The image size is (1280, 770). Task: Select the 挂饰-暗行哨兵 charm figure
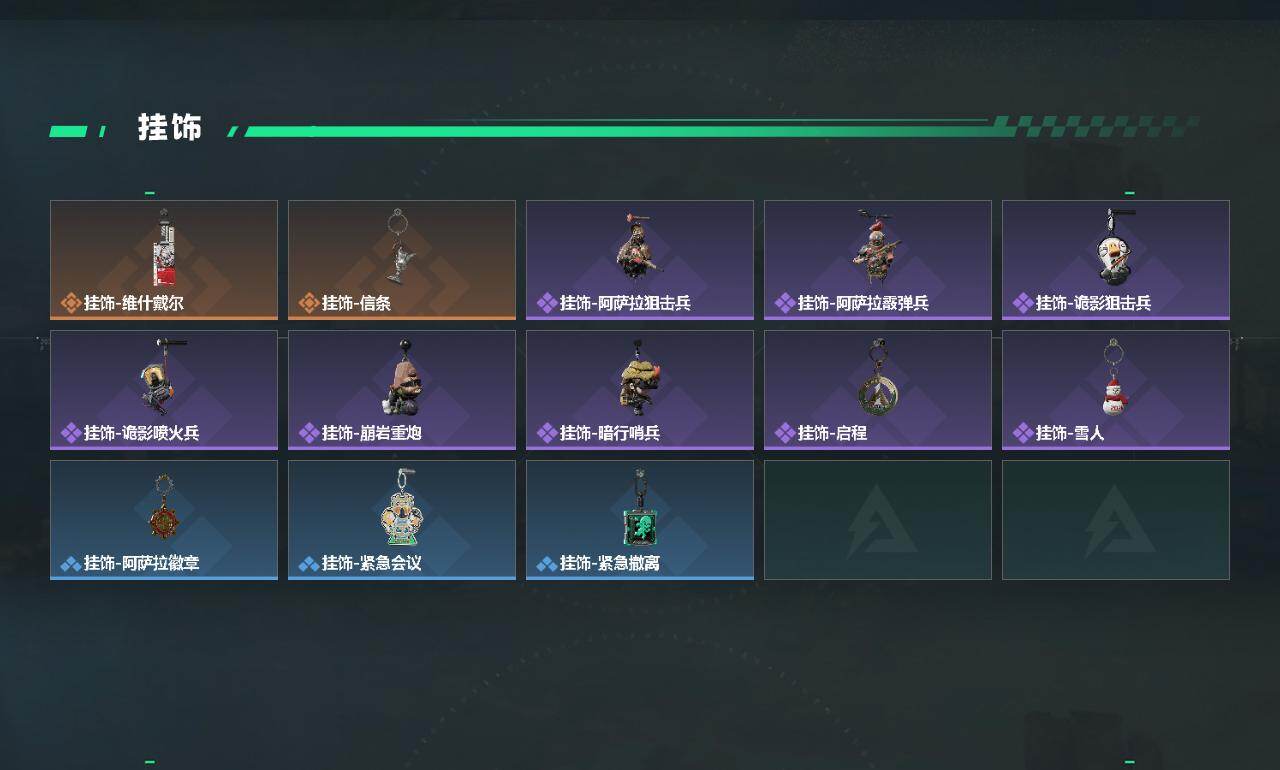640,376
